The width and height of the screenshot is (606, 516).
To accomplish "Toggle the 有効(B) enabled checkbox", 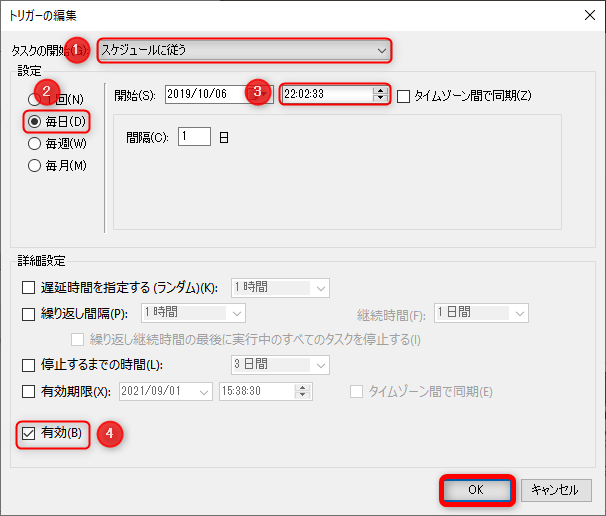I will (28, 433).
